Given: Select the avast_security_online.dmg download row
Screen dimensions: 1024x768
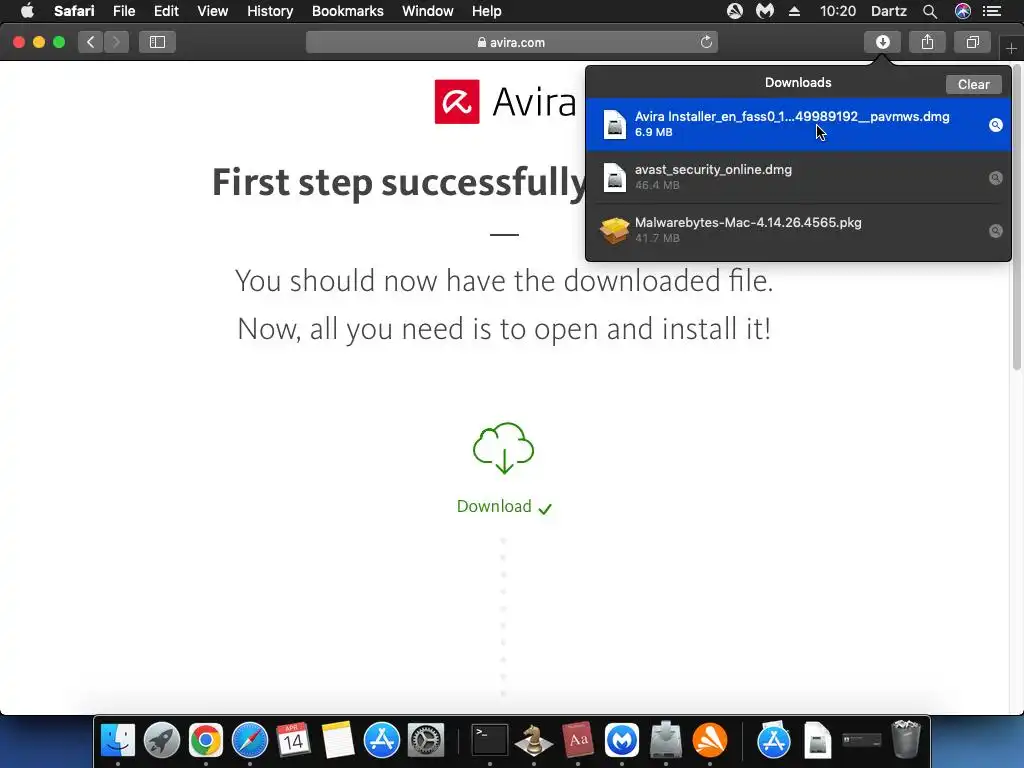Looking at the screenshot, I should [798, 177].
